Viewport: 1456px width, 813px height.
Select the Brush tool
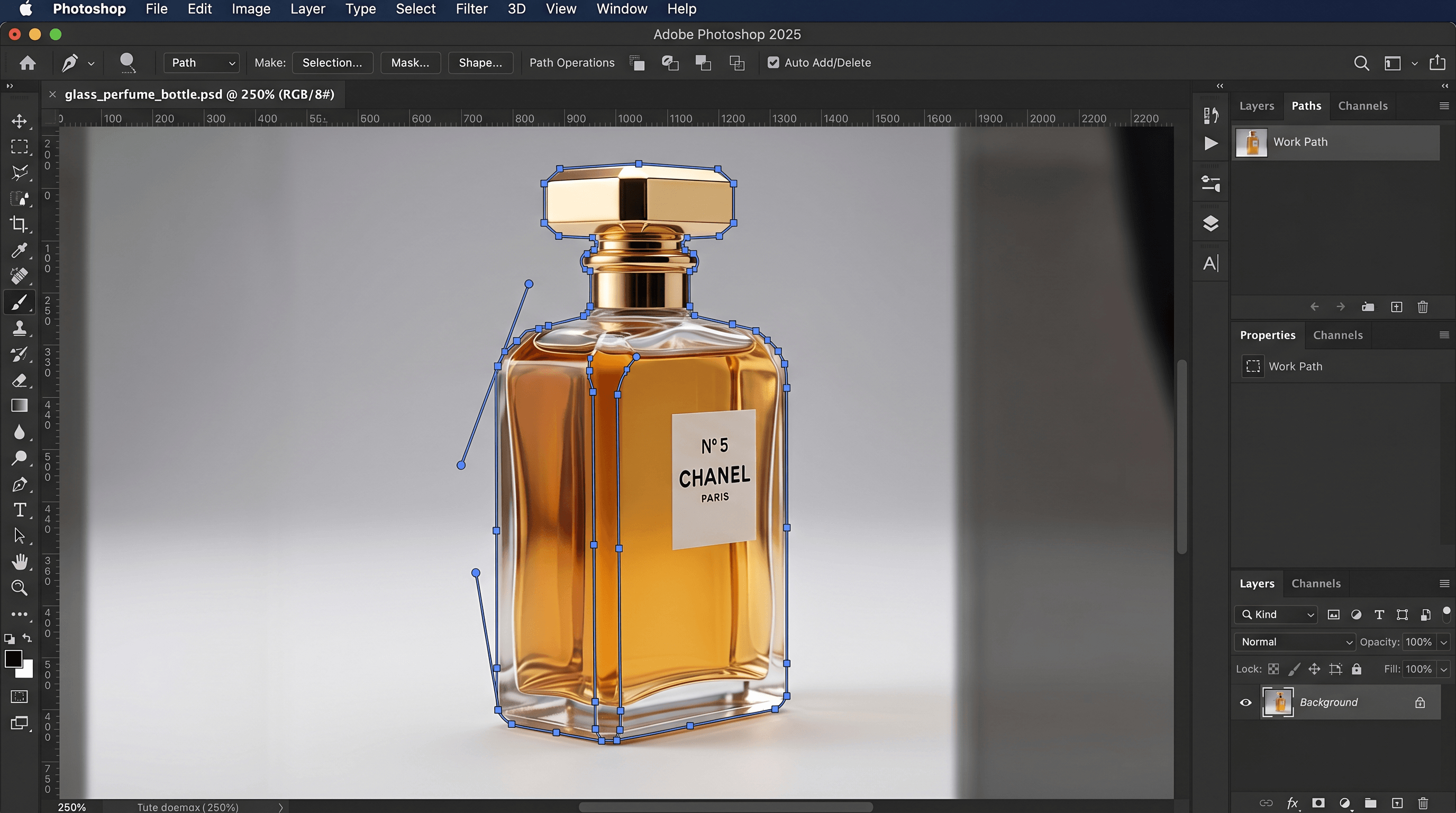[19, 302]
